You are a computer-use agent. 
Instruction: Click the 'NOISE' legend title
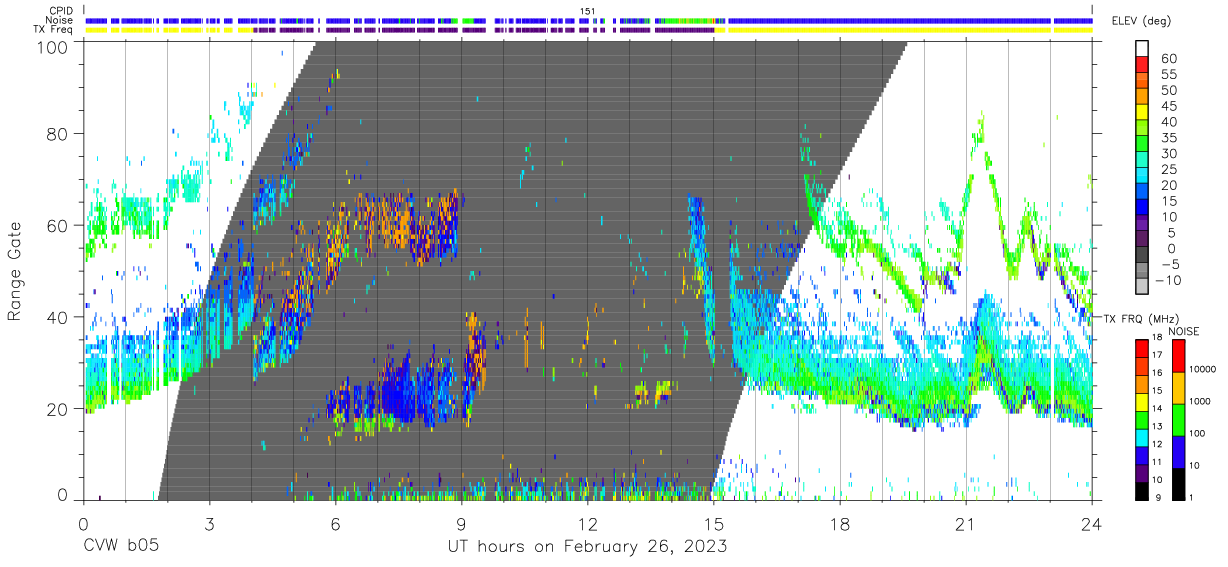point(1185,331)
